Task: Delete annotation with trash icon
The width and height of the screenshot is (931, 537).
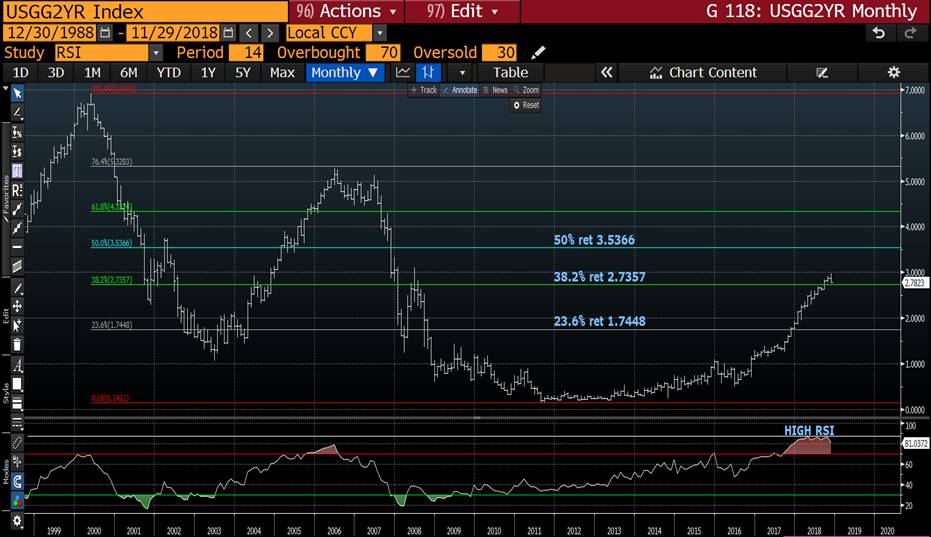Action: (17, 345)
